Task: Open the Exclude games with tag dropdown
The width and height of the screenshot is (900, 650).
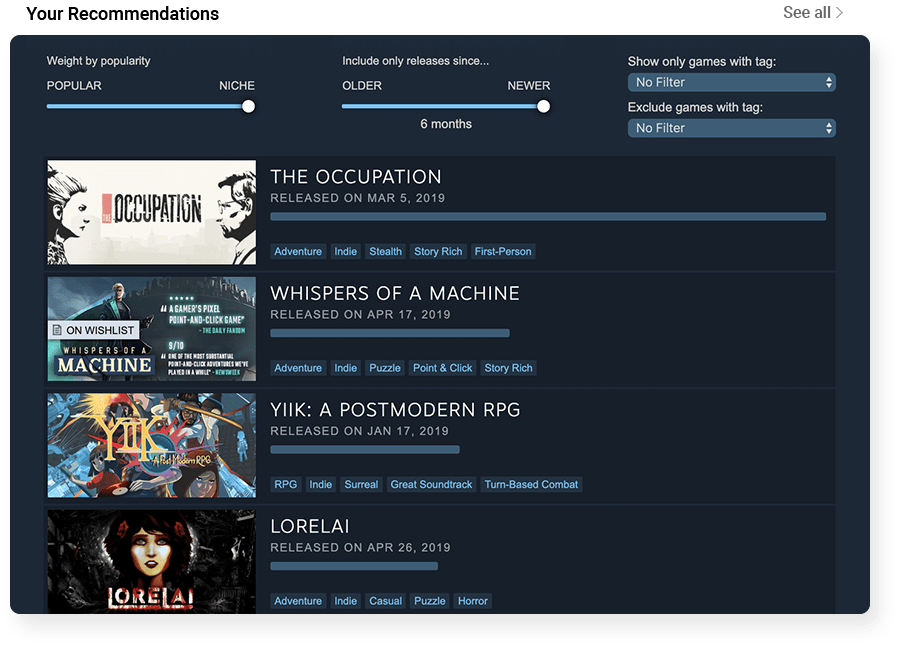Action: tap(732, 128)
